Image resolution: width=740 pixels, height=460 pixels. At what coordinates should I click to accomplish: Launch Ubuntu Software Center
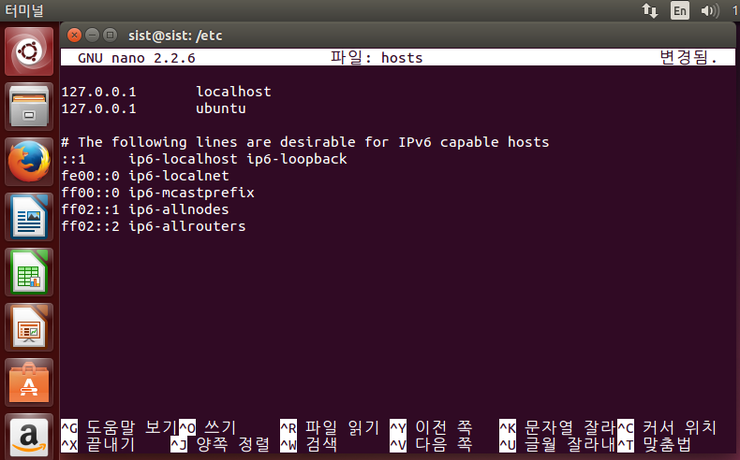click(29, 382)
